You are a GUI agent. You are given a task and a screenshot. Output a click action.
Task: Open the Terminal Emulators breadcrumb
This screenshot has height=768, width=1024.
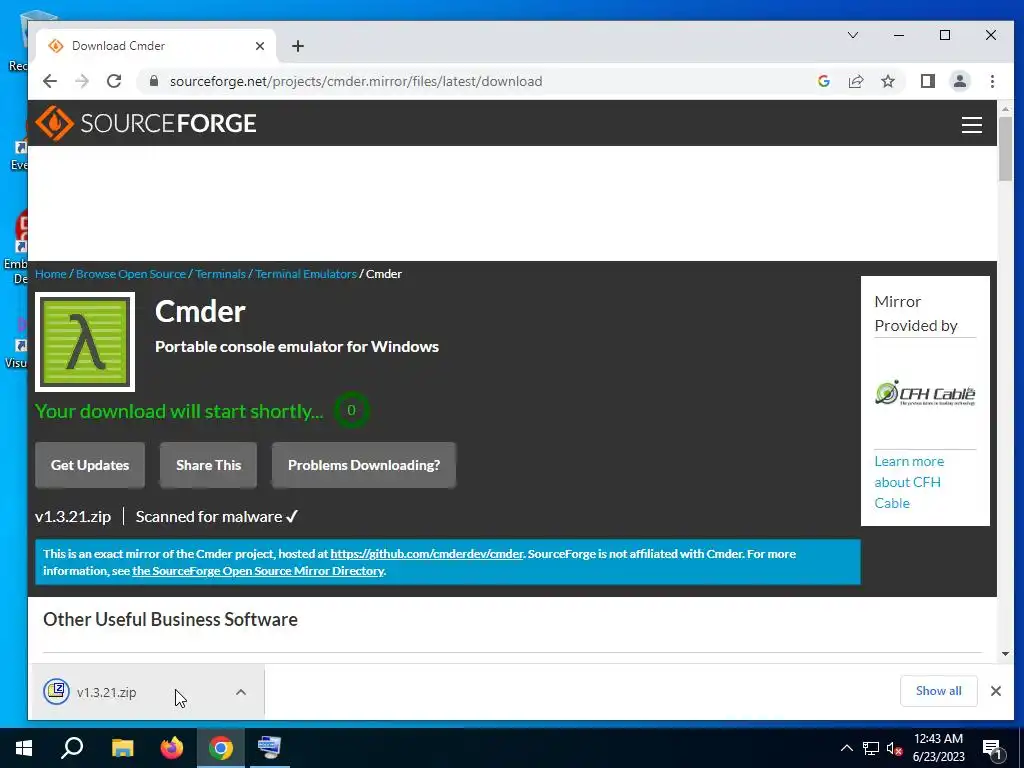click(x=306, y=274)
